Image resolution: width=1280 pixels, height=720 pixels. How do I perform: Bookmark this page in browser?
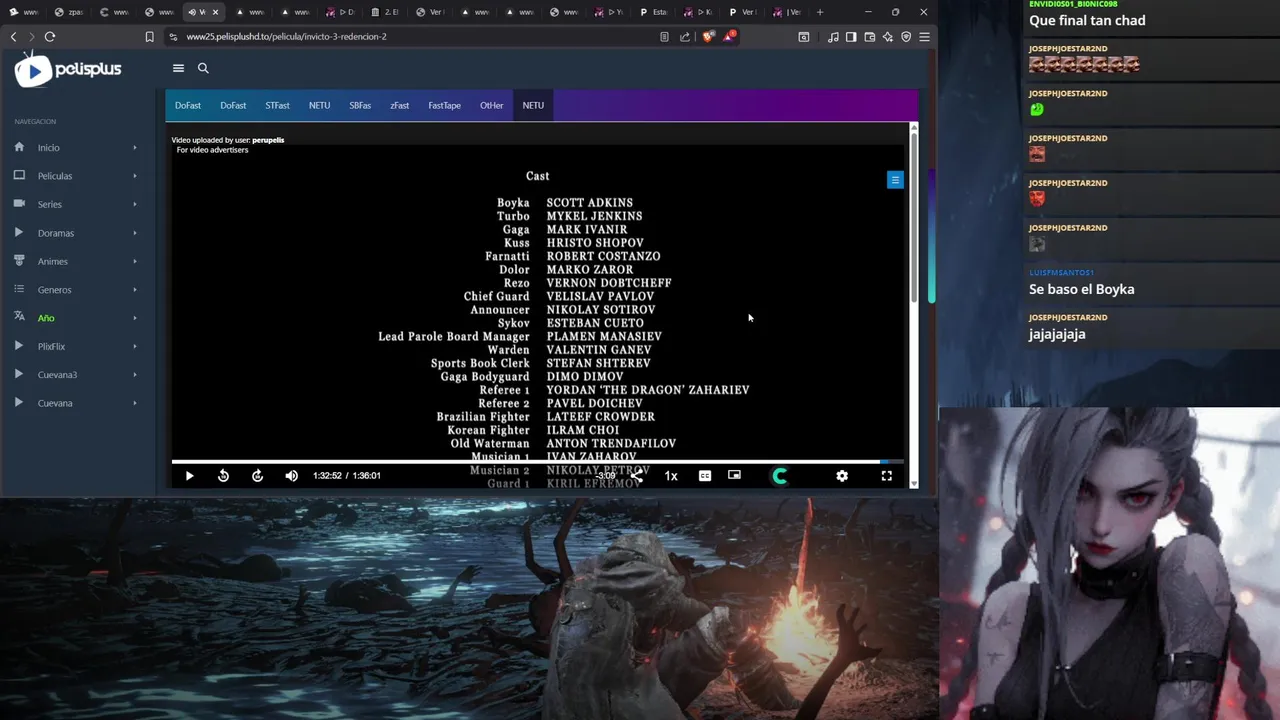(149, 37)
